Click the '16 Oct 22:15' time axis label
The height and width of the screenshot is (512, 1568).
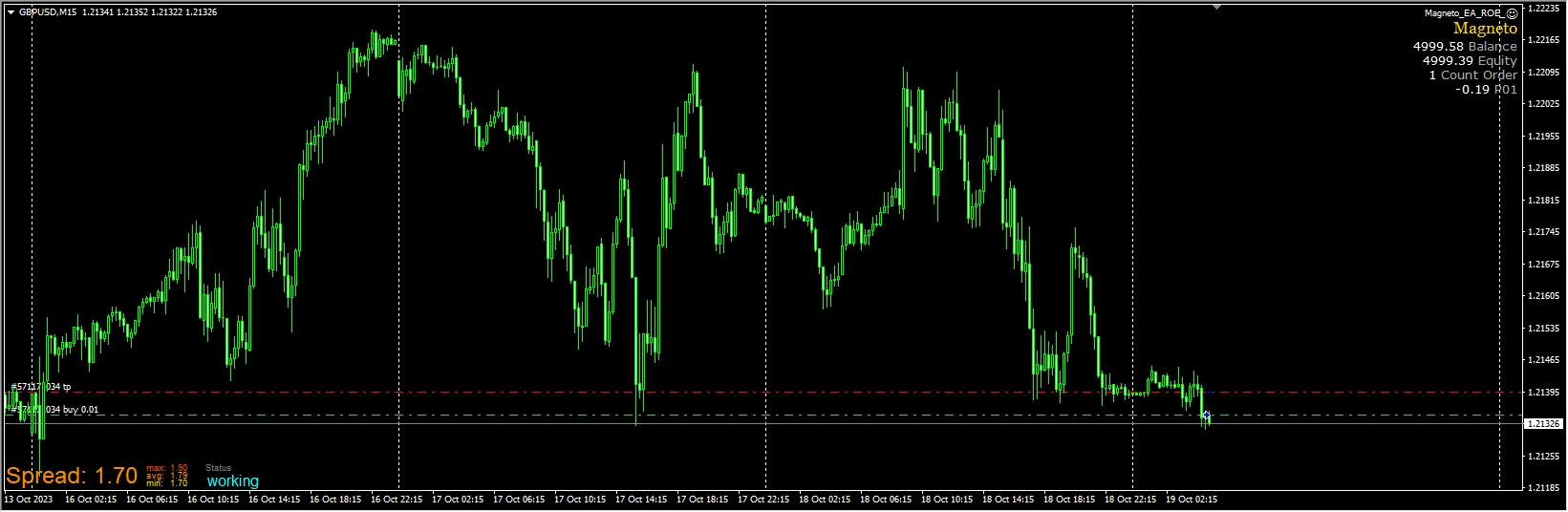click(397, 499)
